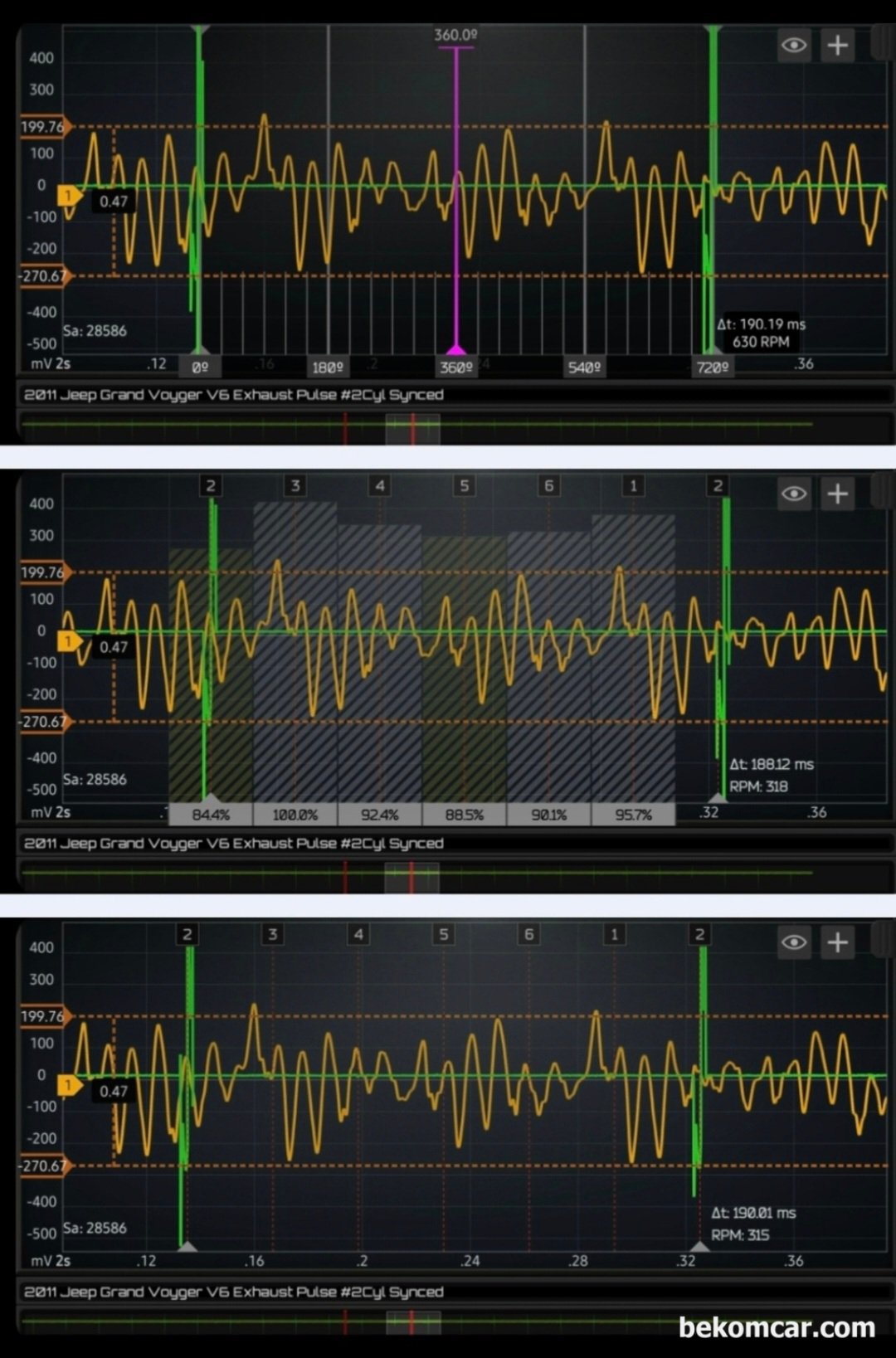Click the plus icon in top panel
Viewport: 896px width, 1358px height.
click(838, 45)
